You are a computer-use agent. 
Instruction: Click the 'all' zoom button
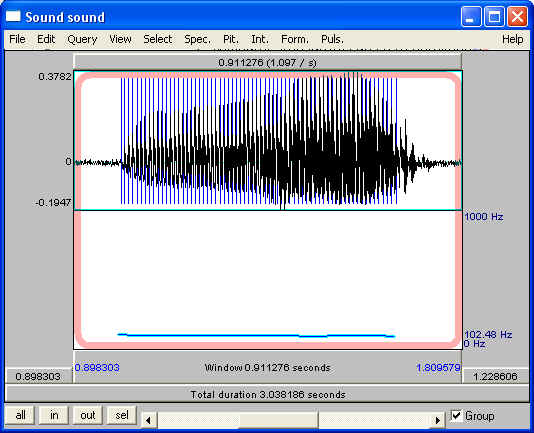20,415
